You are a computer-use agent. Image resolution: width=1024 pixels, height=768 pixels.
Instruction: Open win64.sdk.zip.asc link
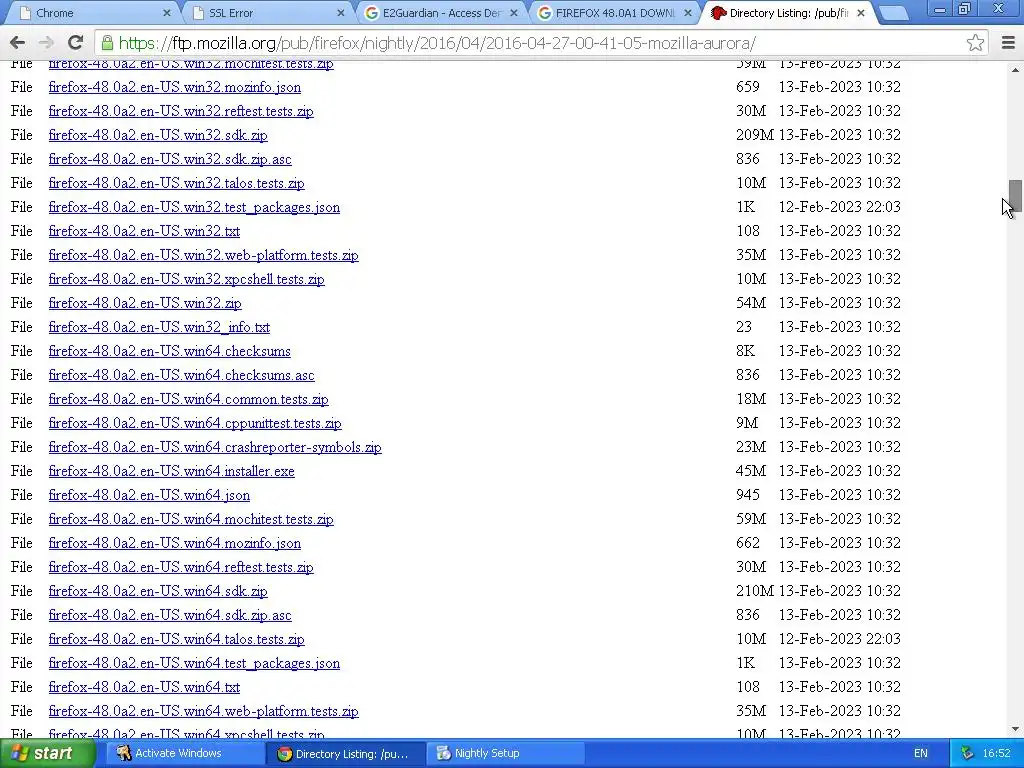pos(170,615)
